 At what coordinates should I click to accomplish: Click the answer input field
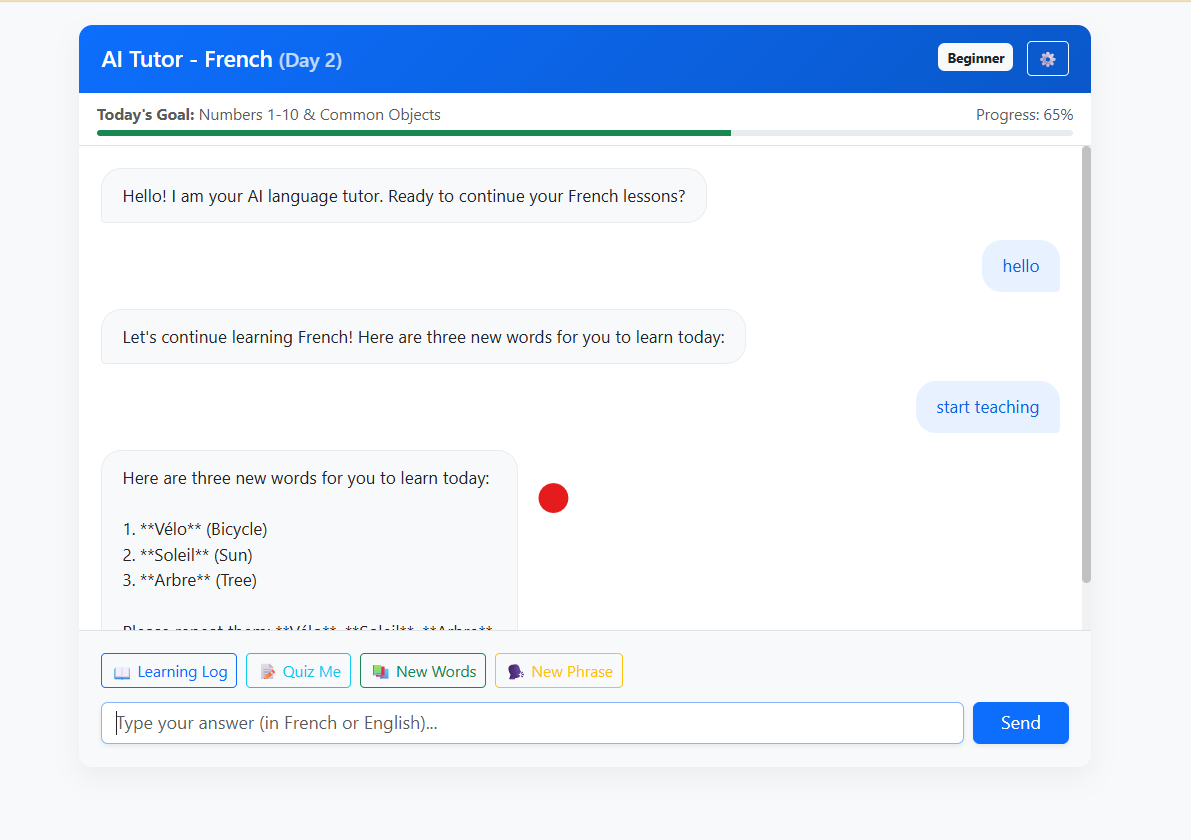point(532,722)
